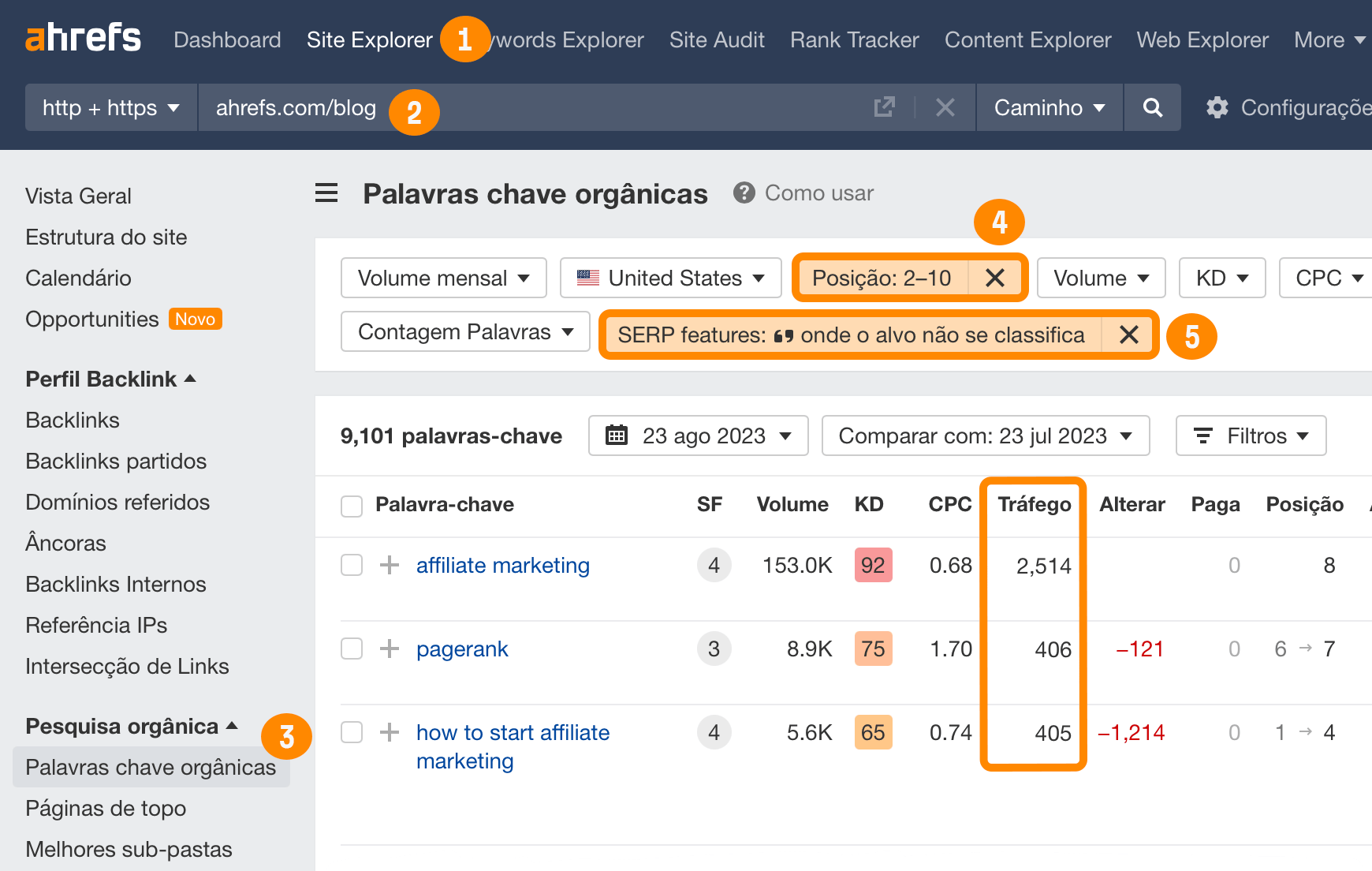Check the how to start affiliate marketing checkbox
Viewport: 1372px width, 871px height.
[351, 732]
